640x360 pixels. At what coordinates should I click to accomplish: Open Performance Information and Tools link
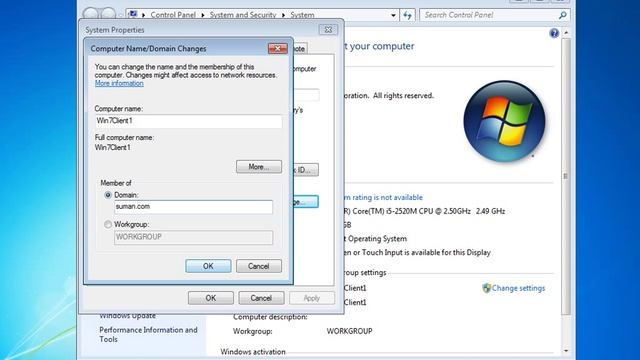coord(148,335)
